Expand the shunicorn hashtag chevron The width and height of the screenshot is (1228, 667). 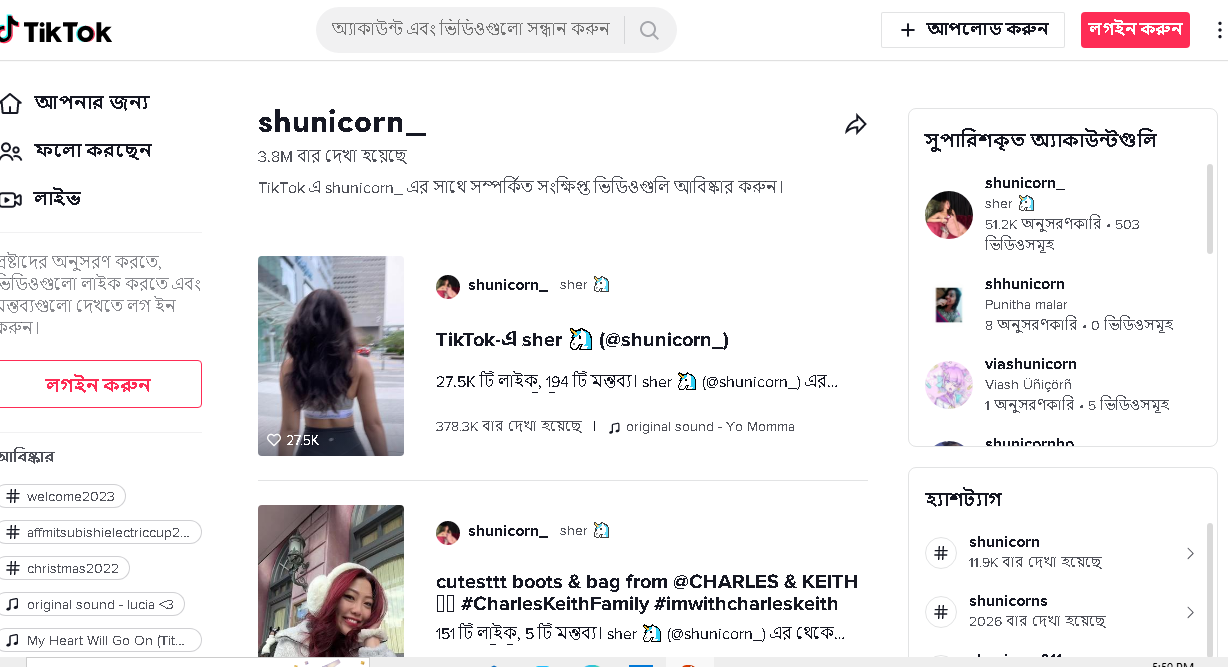1190,553
